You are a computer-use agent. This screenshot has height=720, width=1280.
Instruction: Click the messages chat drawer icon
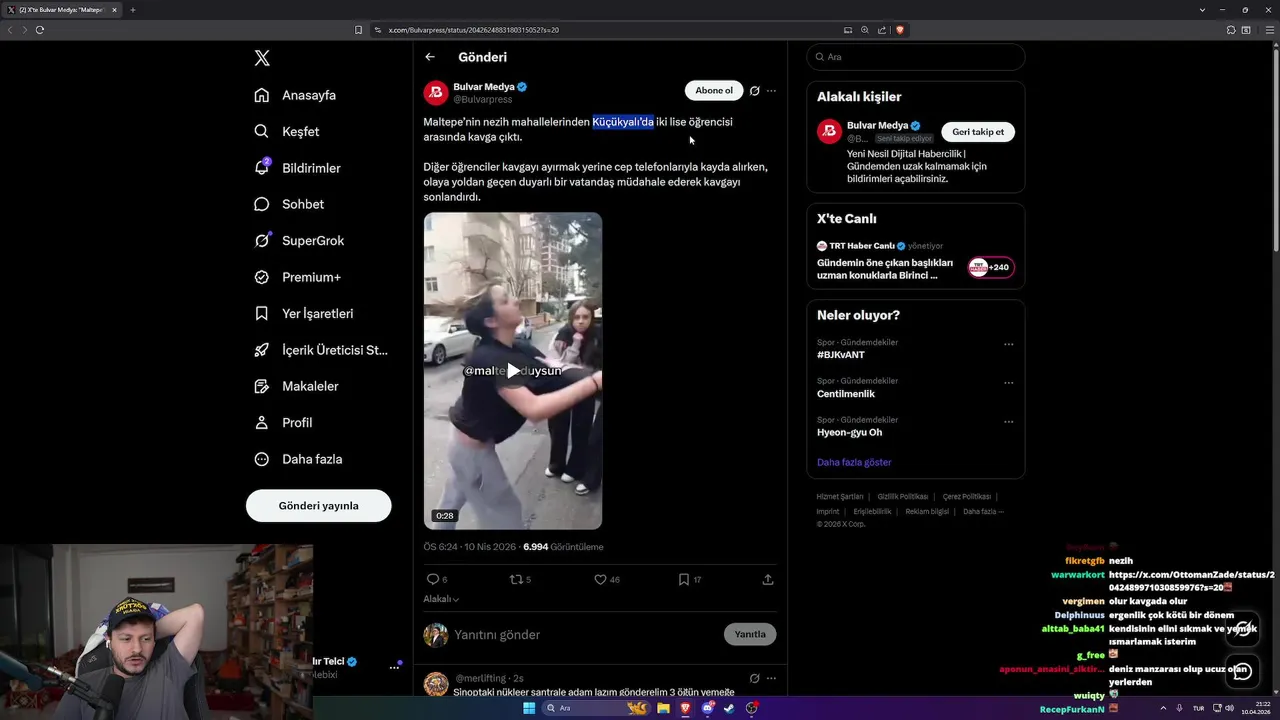(x=1242, y=671)
